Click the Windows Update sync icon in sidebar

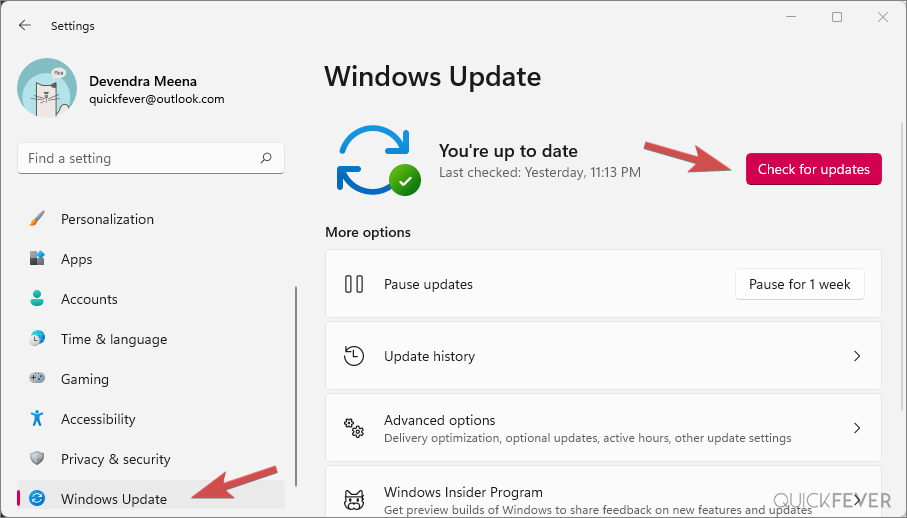click(x=37, y=498)
